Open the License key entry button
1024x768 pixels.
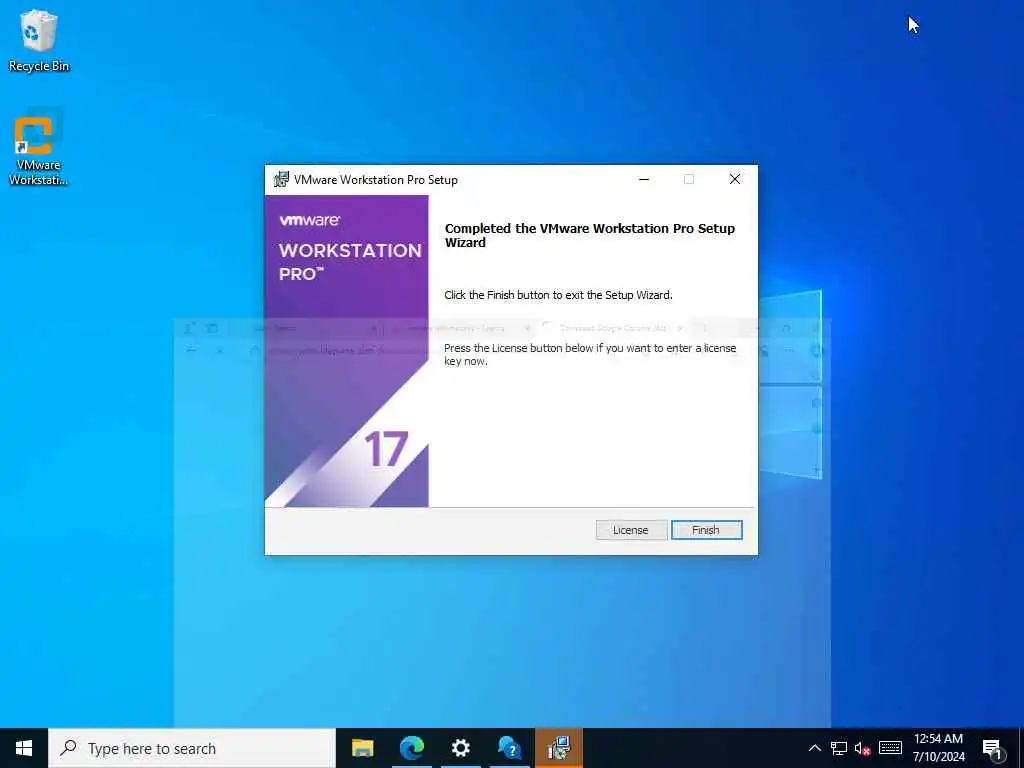point(631,530)
